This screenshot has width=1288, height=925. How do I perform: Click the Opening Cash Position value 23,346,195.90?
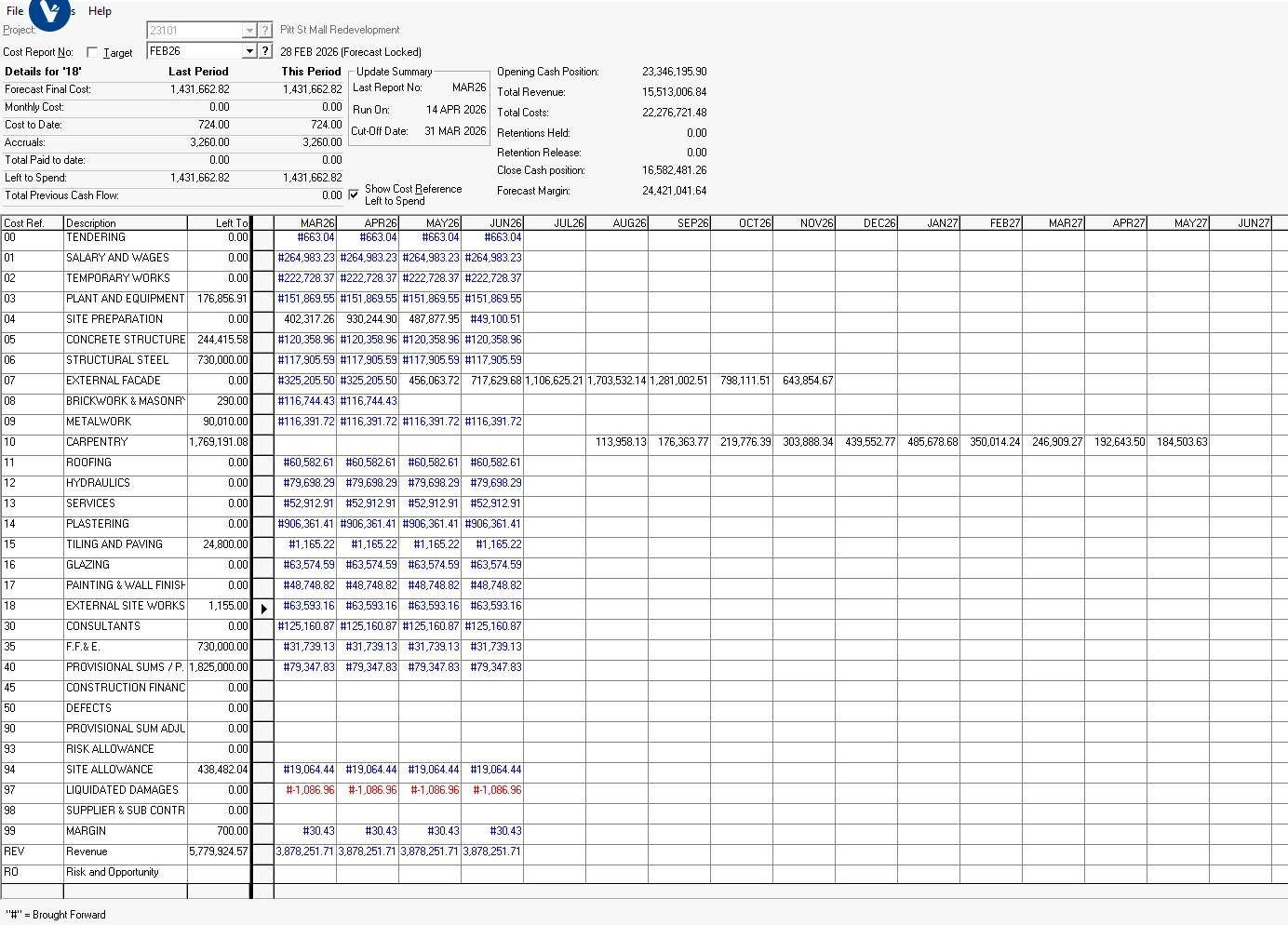pos(674,72)
